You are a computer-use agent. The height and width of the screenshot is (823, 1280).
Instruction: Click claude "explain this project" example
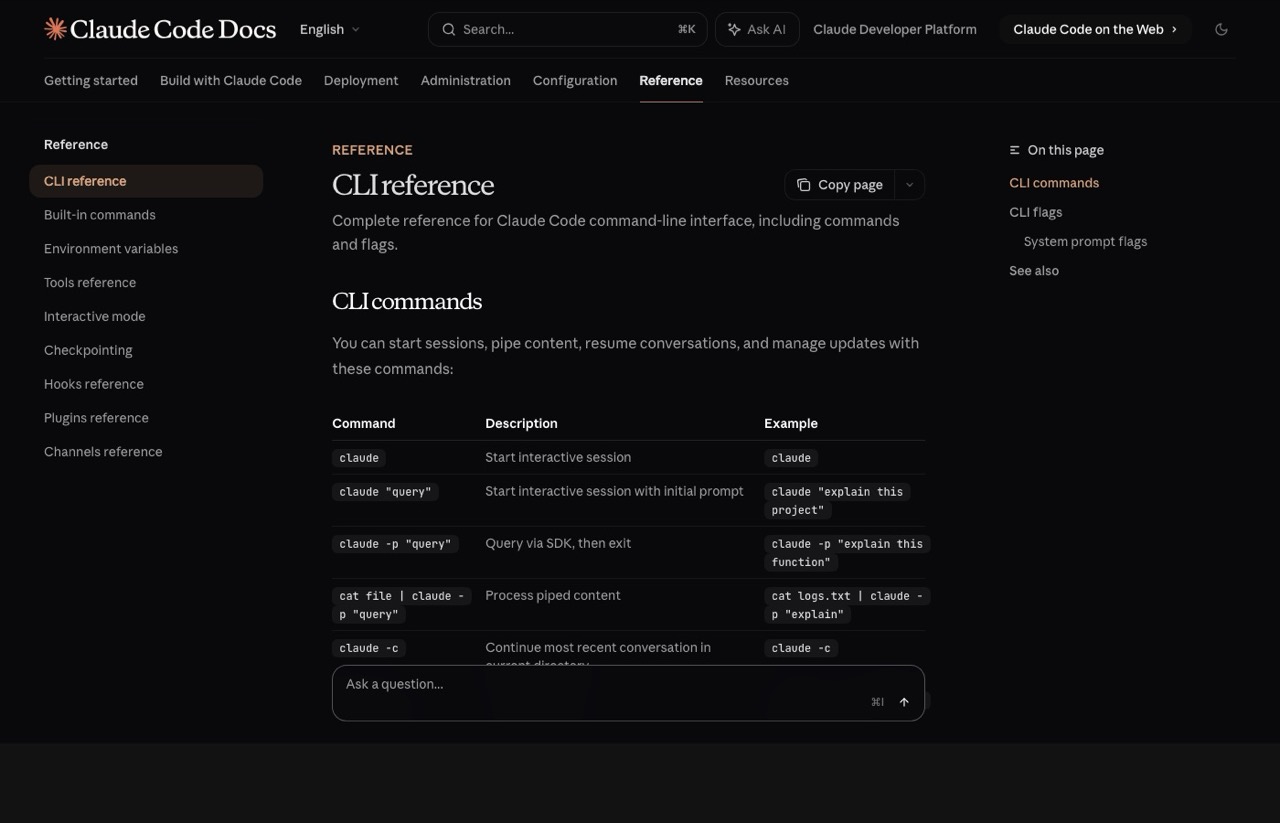(x=837, y=501)
